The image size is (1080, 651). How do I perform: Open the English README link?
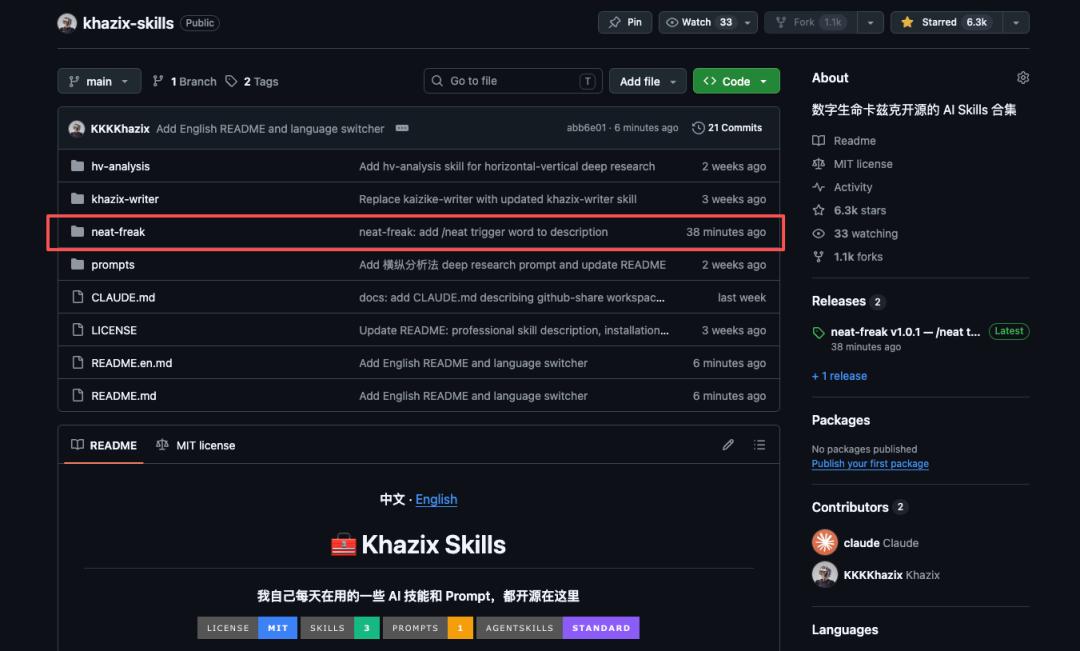[x=436, y=499]
